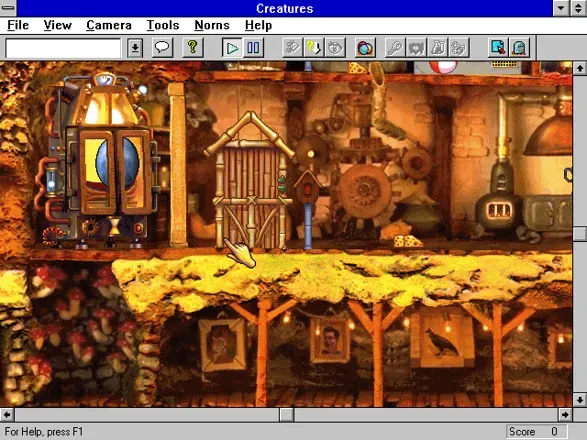Click the window minimize down-arrow button
587x440 pixels.
click(x=561, y=8)
